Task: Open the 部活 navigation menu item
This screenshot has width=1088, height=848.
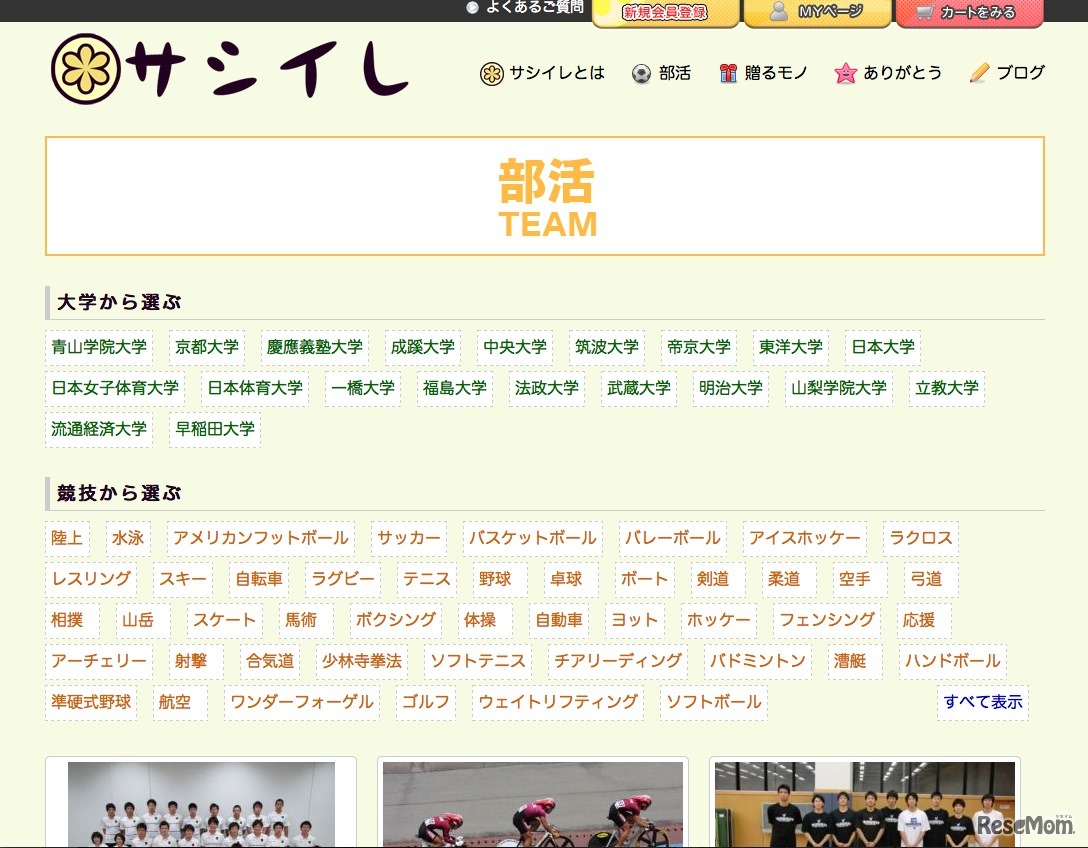Action: (672, 73)
